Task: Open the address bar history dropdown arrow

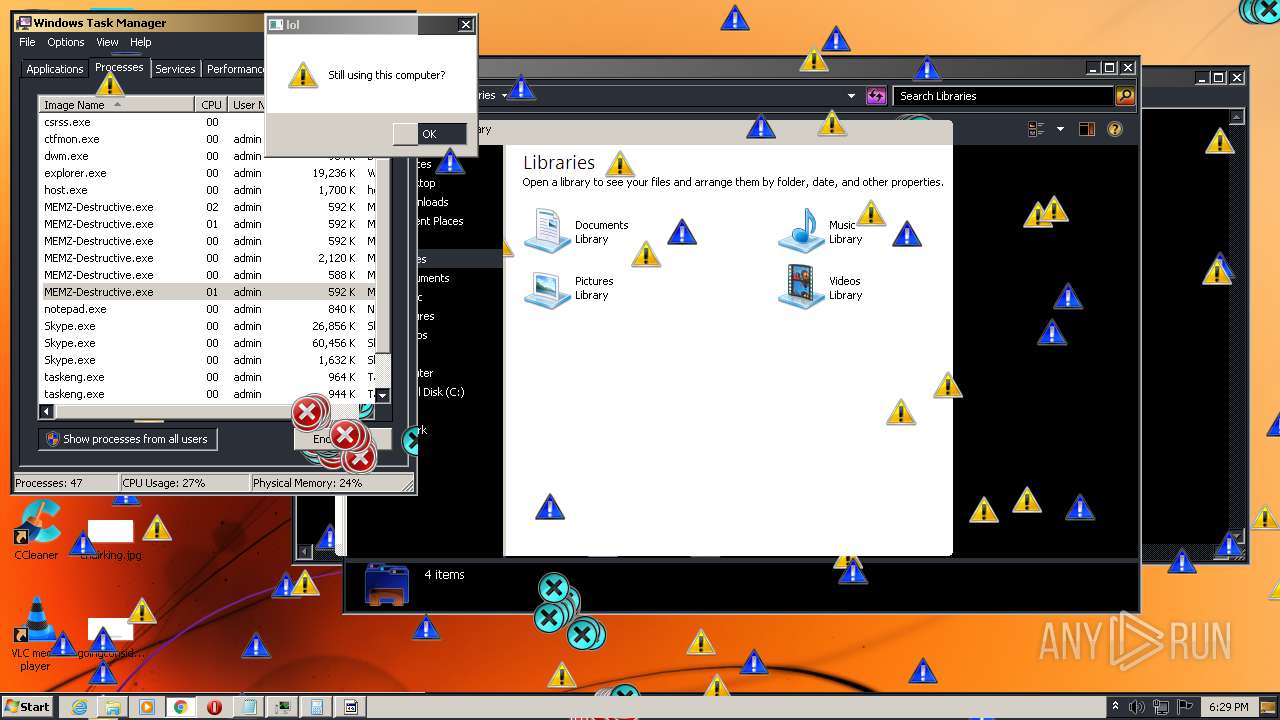Action: tap(851, 96)
